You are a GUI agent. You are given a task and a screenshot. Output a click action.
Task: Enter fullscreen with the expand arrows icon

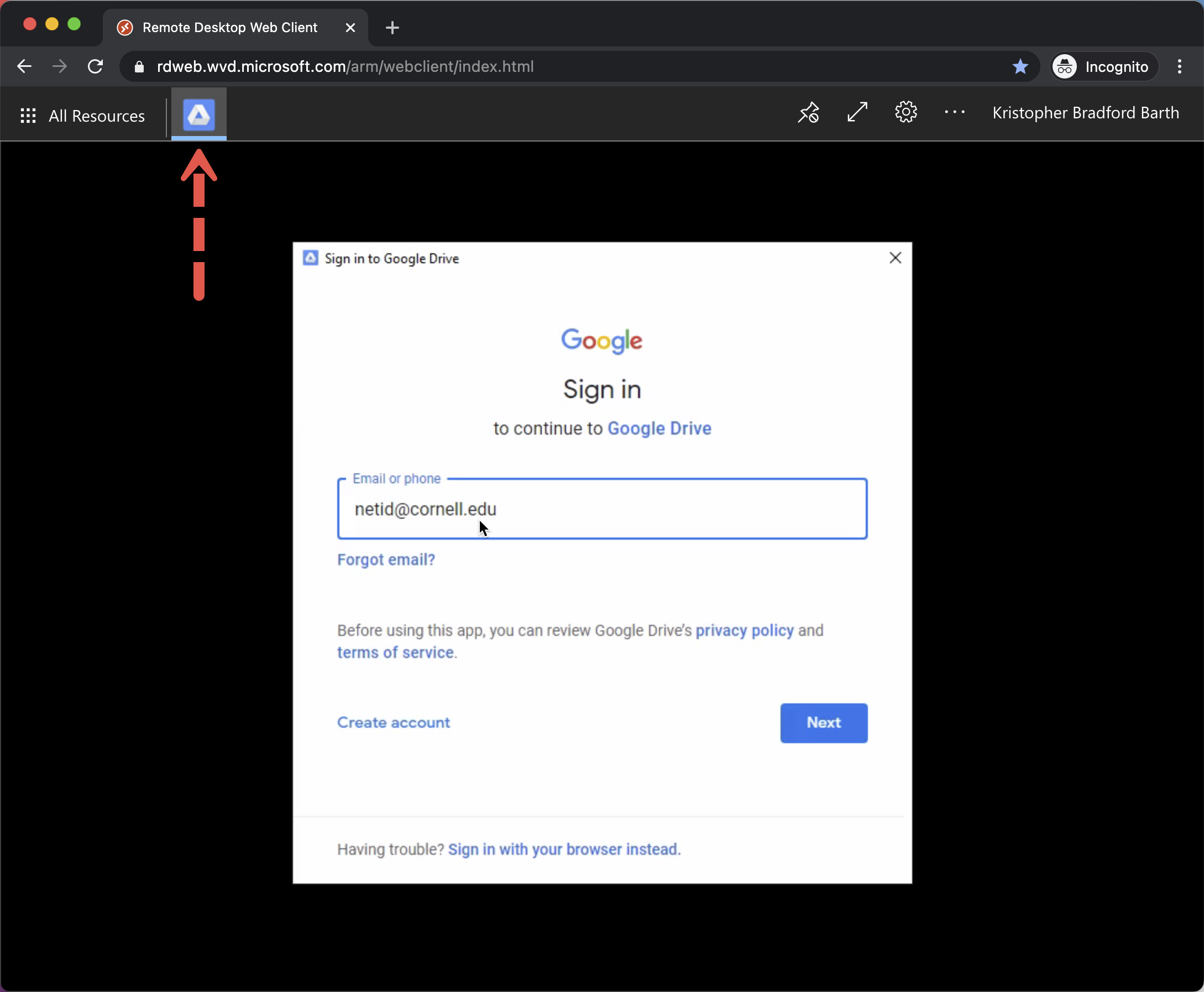pos(857,112)
